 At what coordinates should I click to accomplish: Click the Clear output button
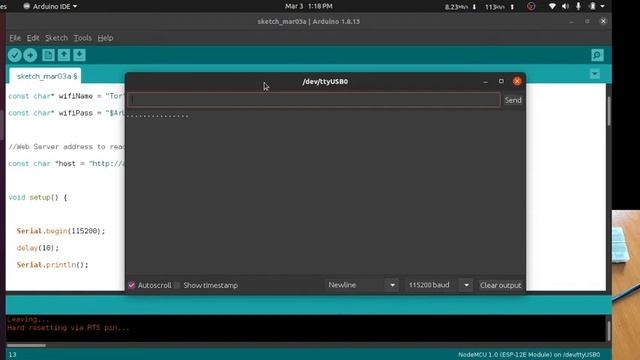click(x=500, y=285)
